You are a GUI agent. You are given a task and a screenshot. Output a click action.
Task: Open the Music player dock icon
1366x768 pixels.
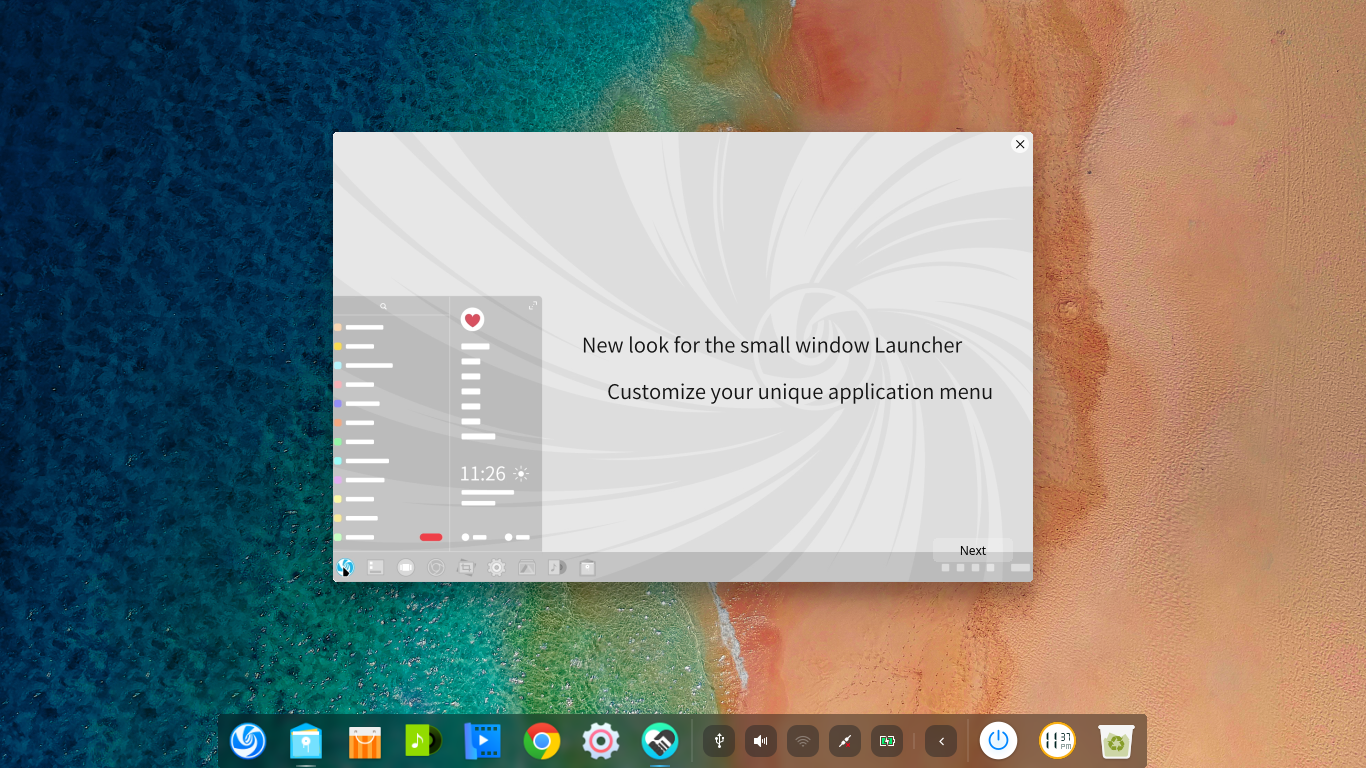tap(423, 741)
